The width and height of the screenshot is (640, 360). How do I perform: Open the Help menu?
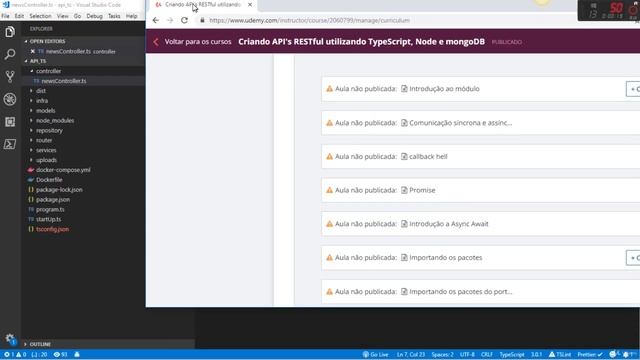tap(131, 16)
